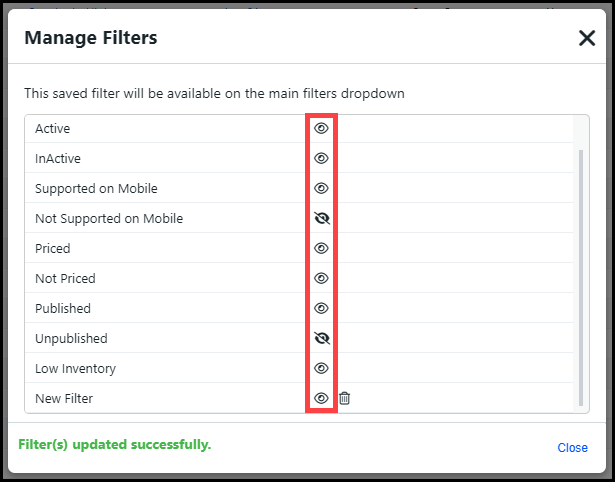Click the eye icon beside Priced
The image size is (615, 482).
(321, 248)
